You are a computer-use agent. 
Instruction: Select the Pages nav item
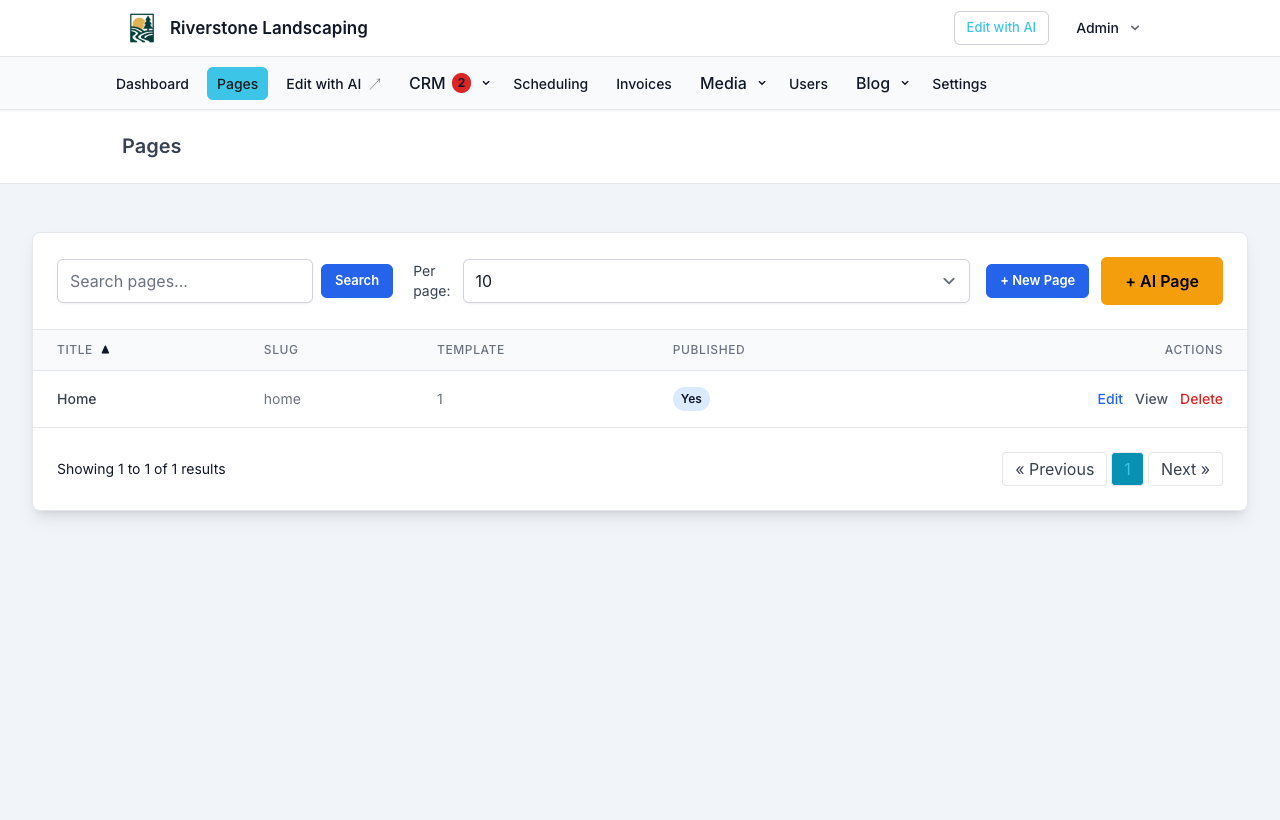[x=237, y=84]
